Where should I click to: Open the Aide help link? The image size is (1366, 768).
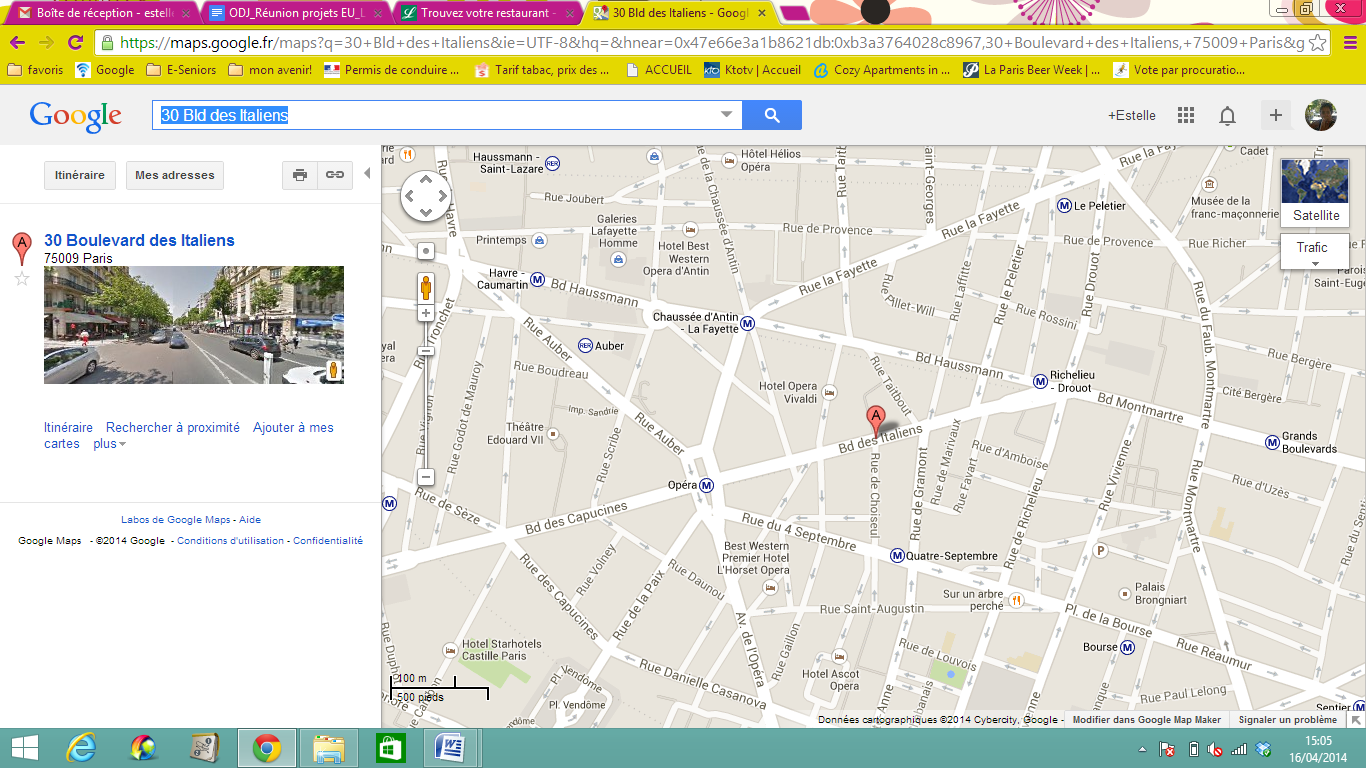[250, 520]
